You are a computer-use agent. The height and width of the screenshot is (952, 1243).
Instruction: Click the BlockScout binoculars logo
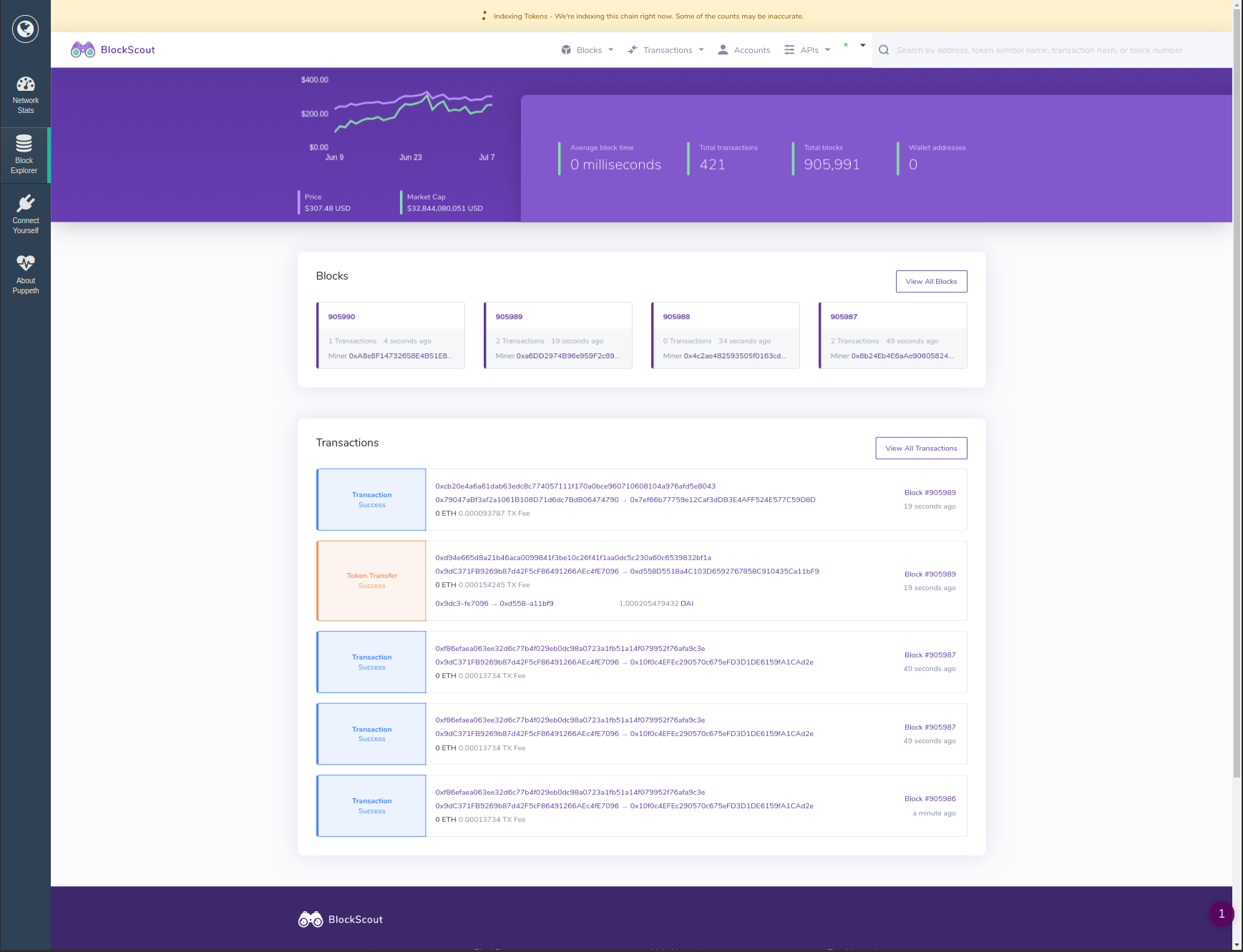84,49
